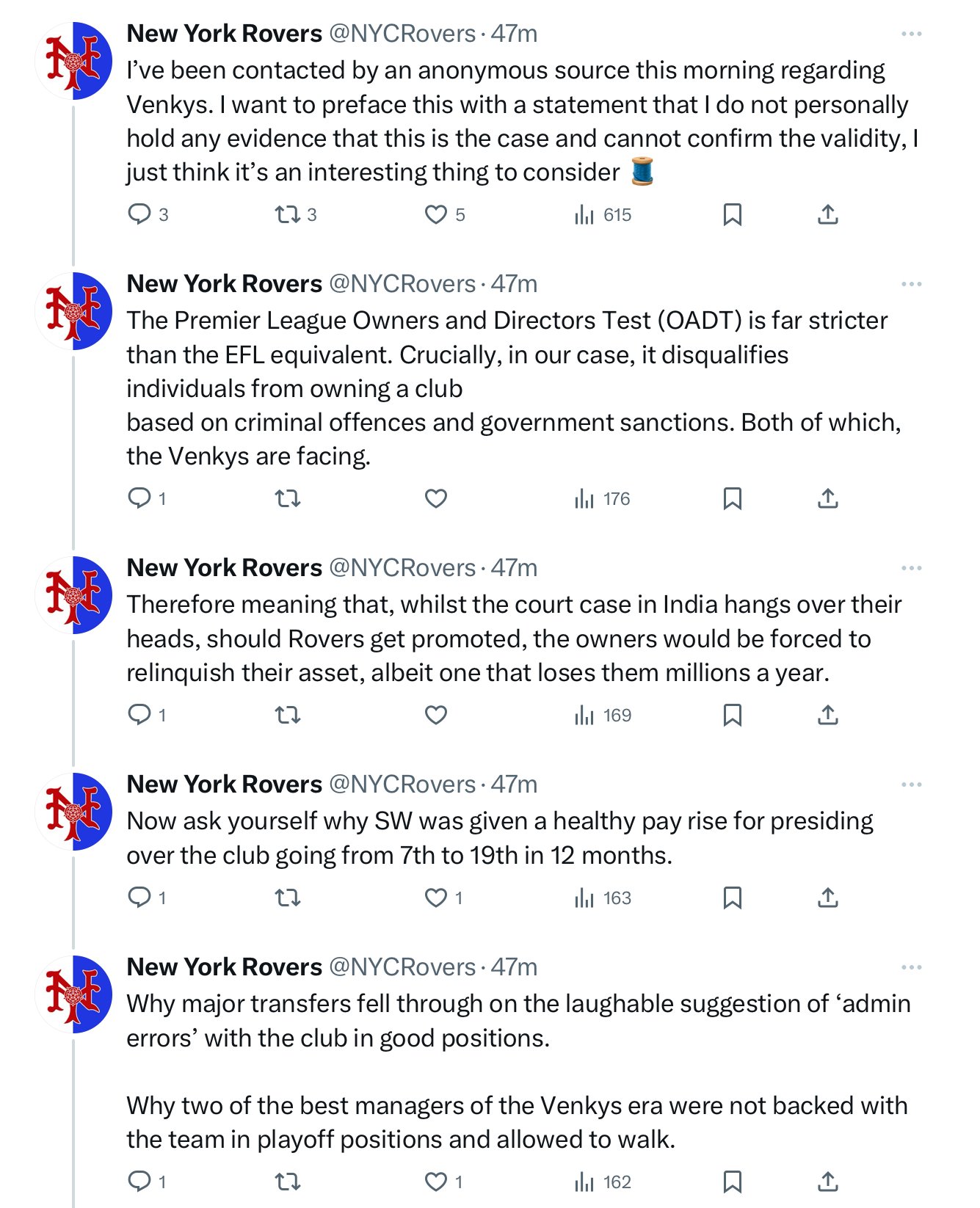This screenshot has width=980, height=1208.
Task: Open more options for the first tweet
Action: [911, 34]
